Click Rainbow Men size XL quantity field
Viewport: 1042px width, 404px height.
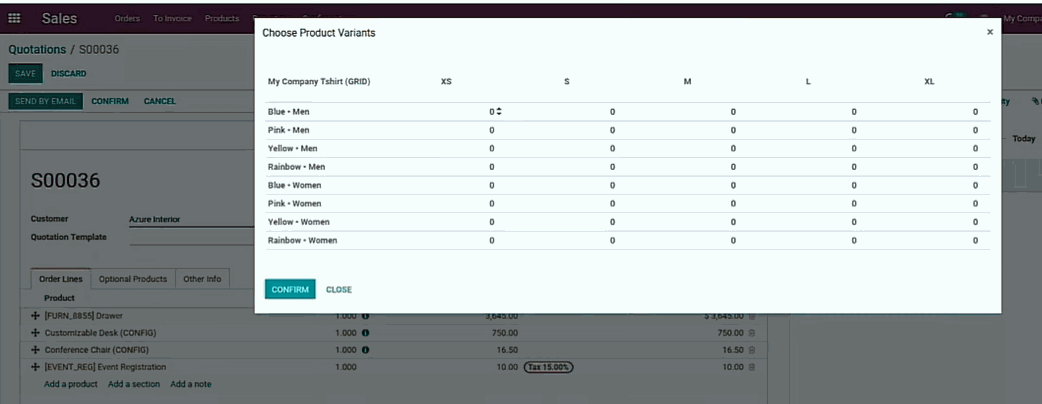point(974,167)
